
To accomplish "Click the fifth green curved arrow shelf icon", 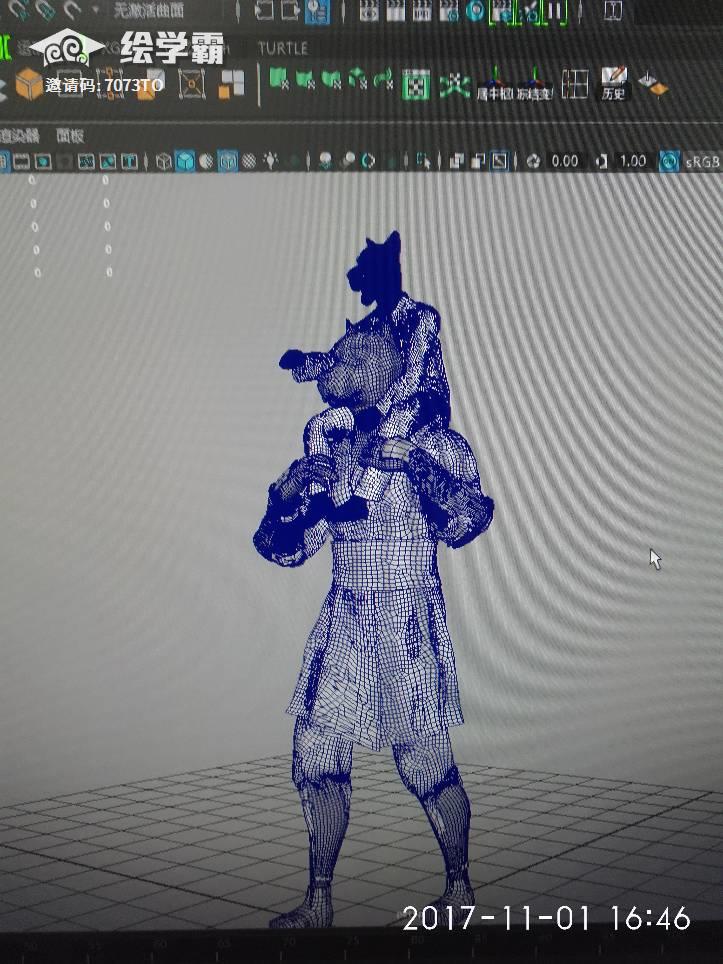I will 383,79.
